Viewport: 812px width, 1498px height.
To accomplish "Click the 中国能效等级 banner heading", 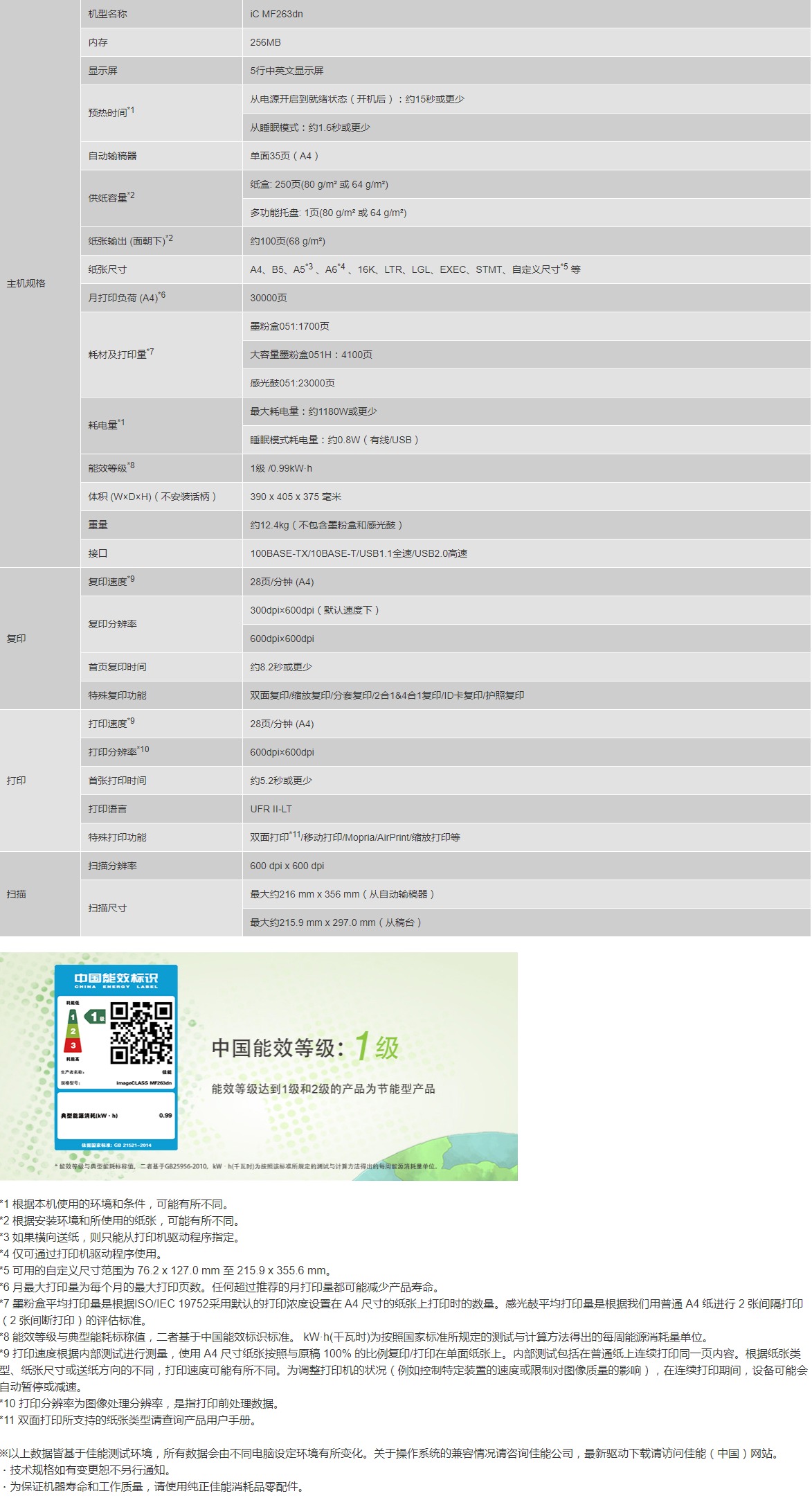I will click(277, 1048).
